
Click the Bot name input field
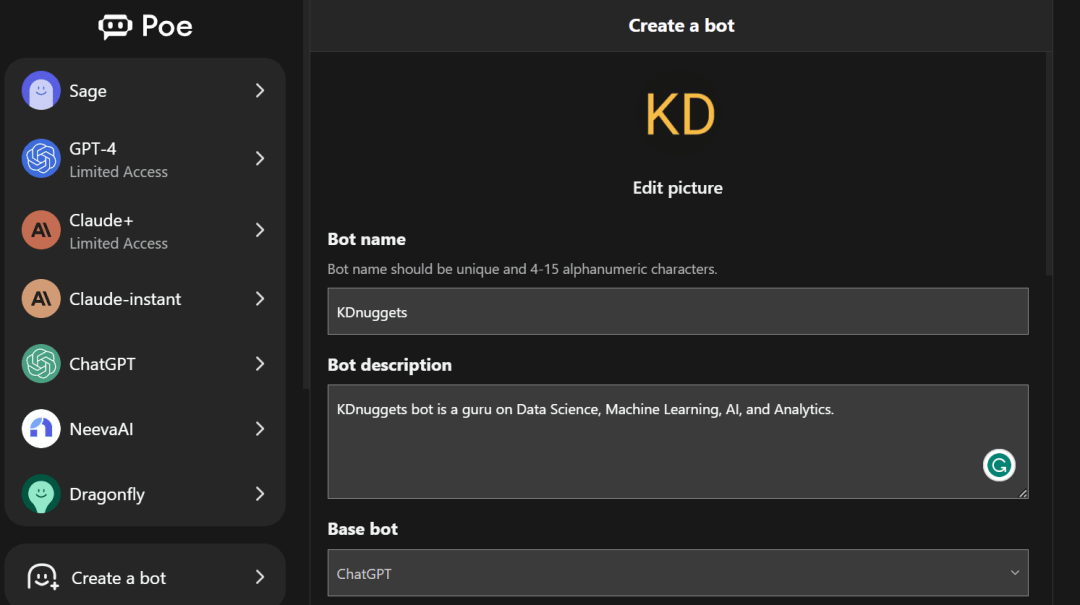677,312
